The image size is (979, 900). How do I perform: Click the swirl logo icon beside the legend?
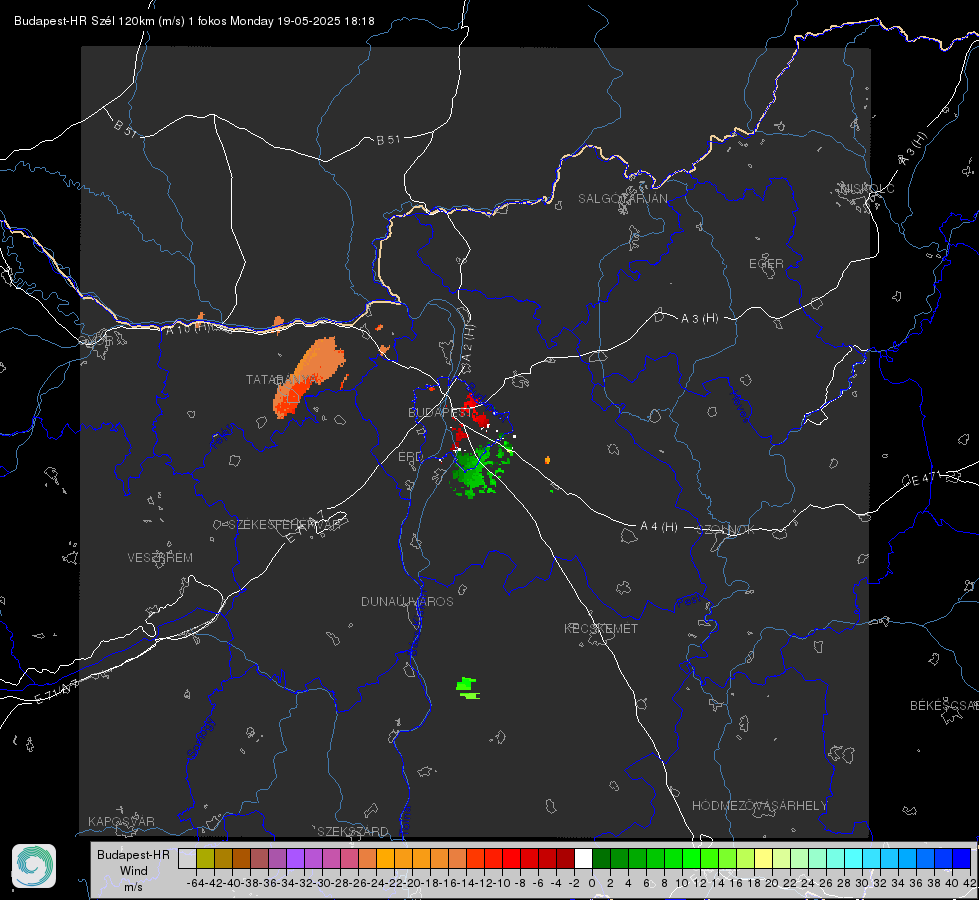point(34,866)
